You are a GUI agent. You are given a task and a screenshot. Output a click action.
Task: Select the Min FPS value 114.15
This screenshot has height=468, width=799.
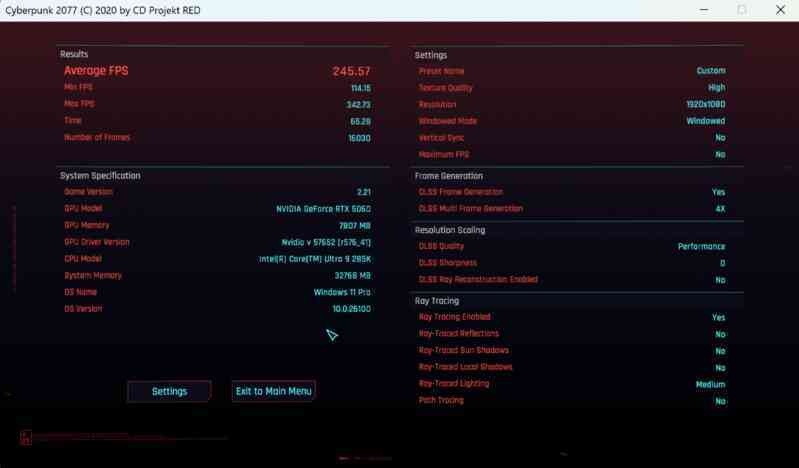361,88
